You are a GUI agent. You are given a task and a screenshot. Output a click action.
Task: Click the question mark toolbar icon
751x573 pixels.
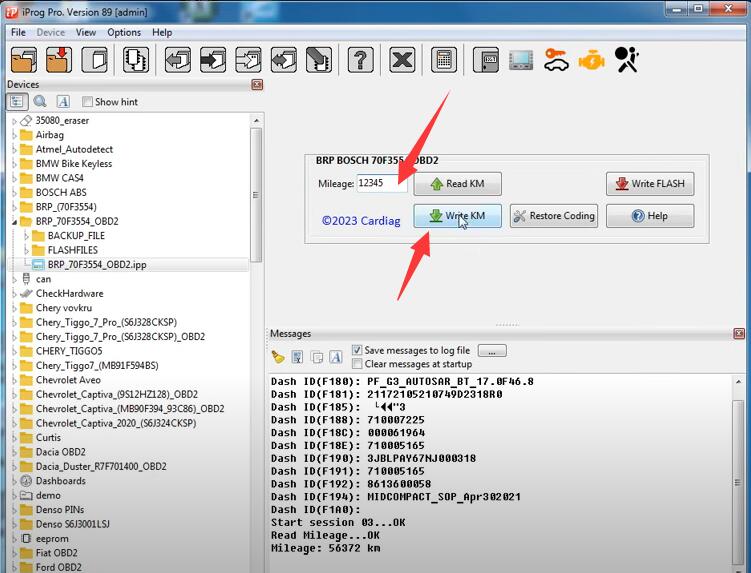pos(360,60)
